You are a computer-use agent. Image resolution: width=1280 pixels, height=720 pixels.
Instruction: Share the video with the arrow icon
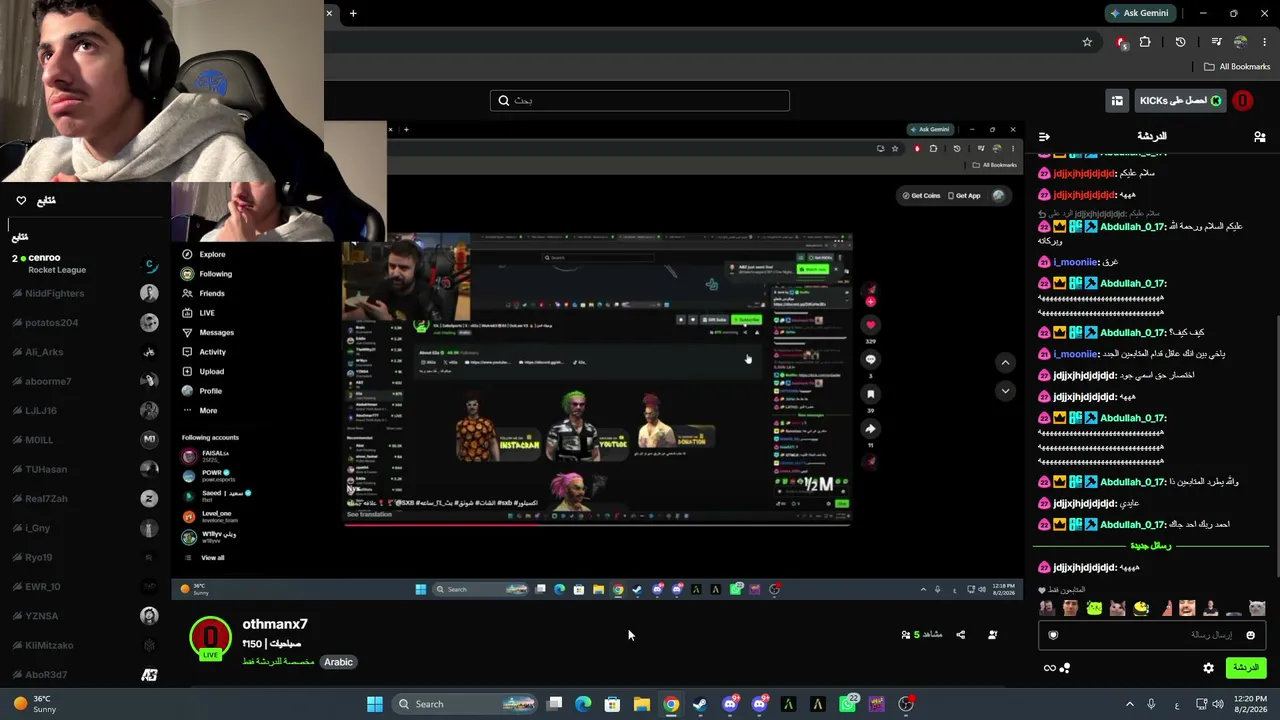(x=870, y=429)
